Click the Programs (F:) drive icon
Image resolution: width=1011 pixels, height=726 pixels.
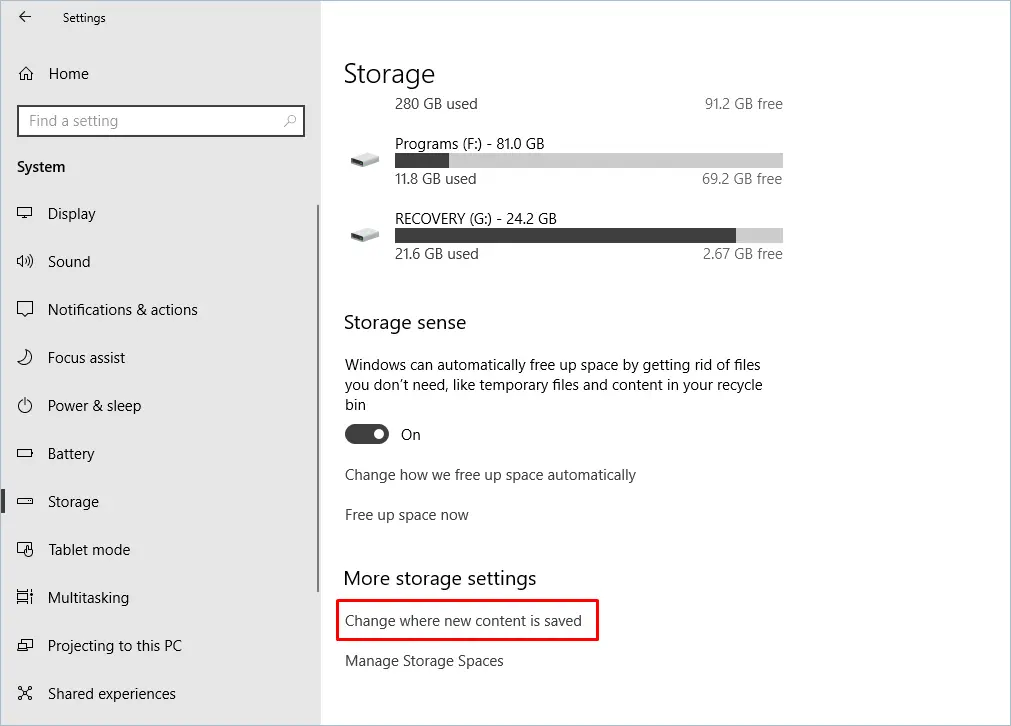pos(365,160)
